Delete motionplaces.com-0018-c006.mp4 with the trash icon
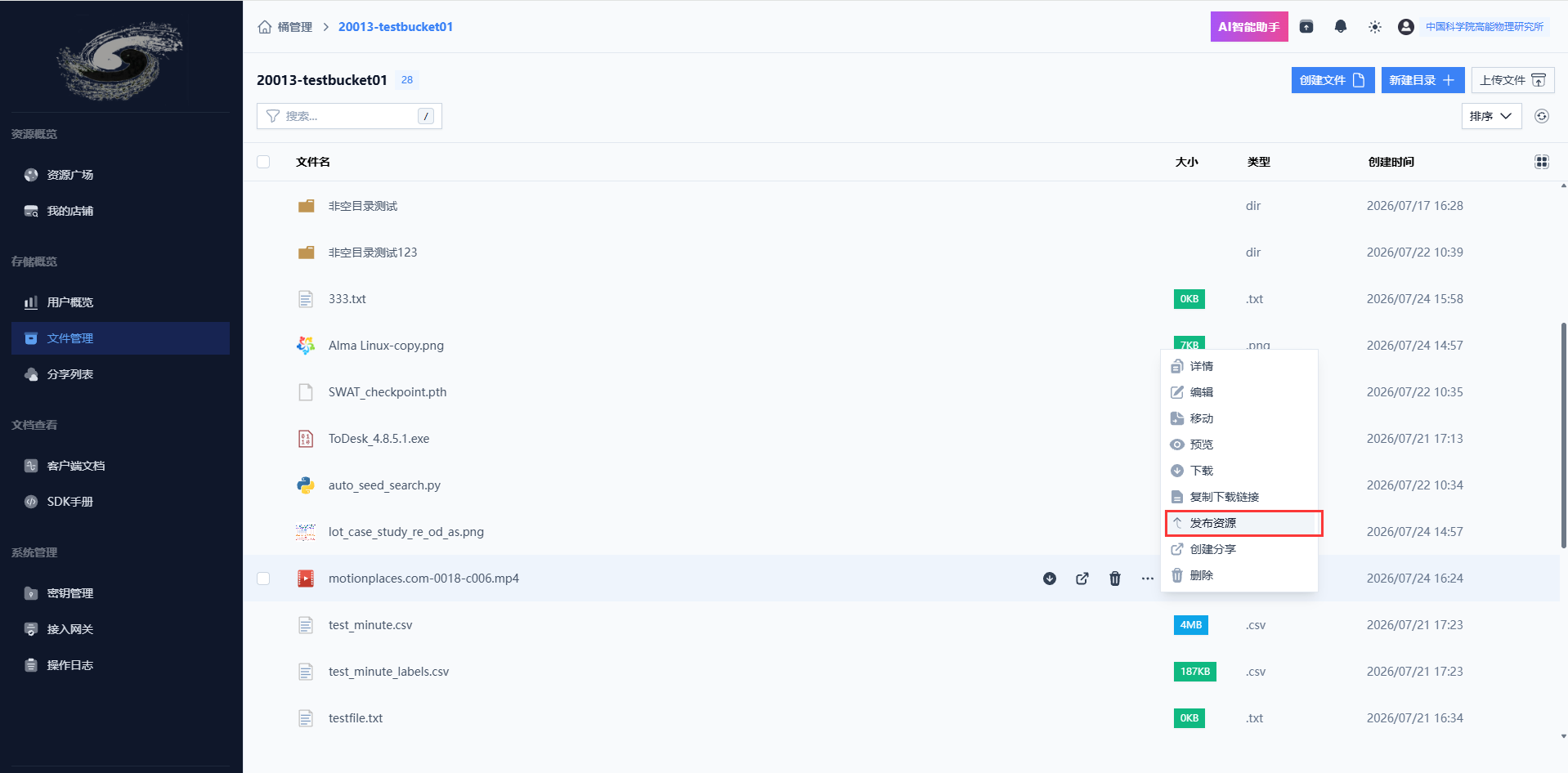 coord(1115,579)
